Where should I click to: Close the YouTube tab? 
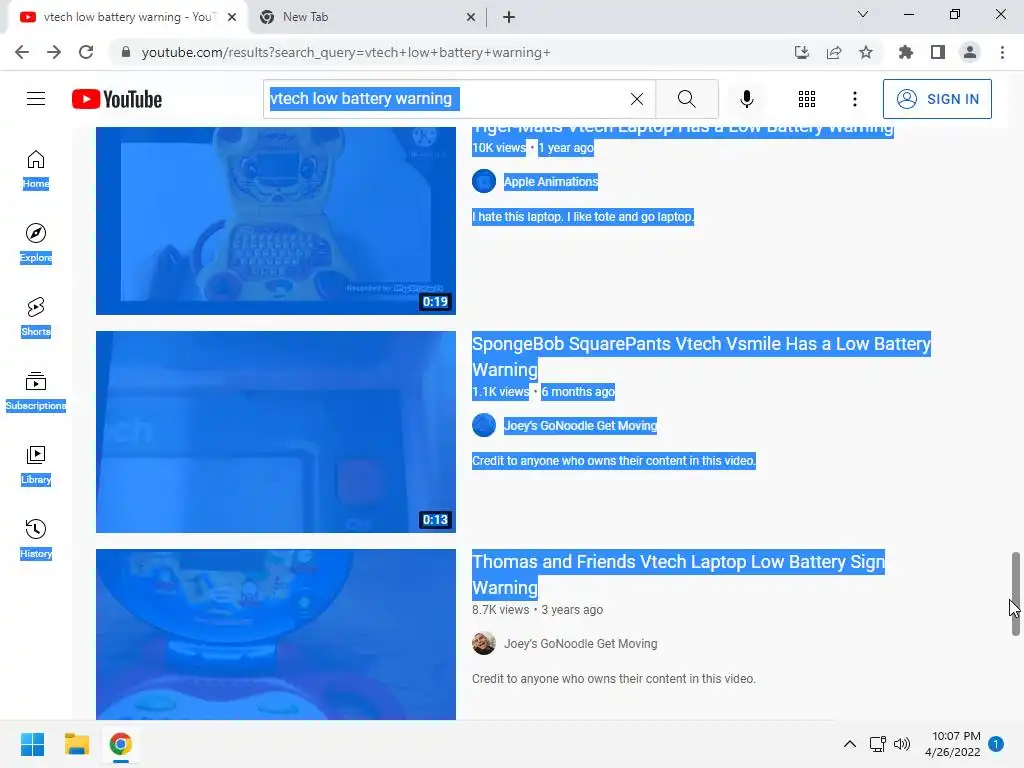[x=232, y=18]
